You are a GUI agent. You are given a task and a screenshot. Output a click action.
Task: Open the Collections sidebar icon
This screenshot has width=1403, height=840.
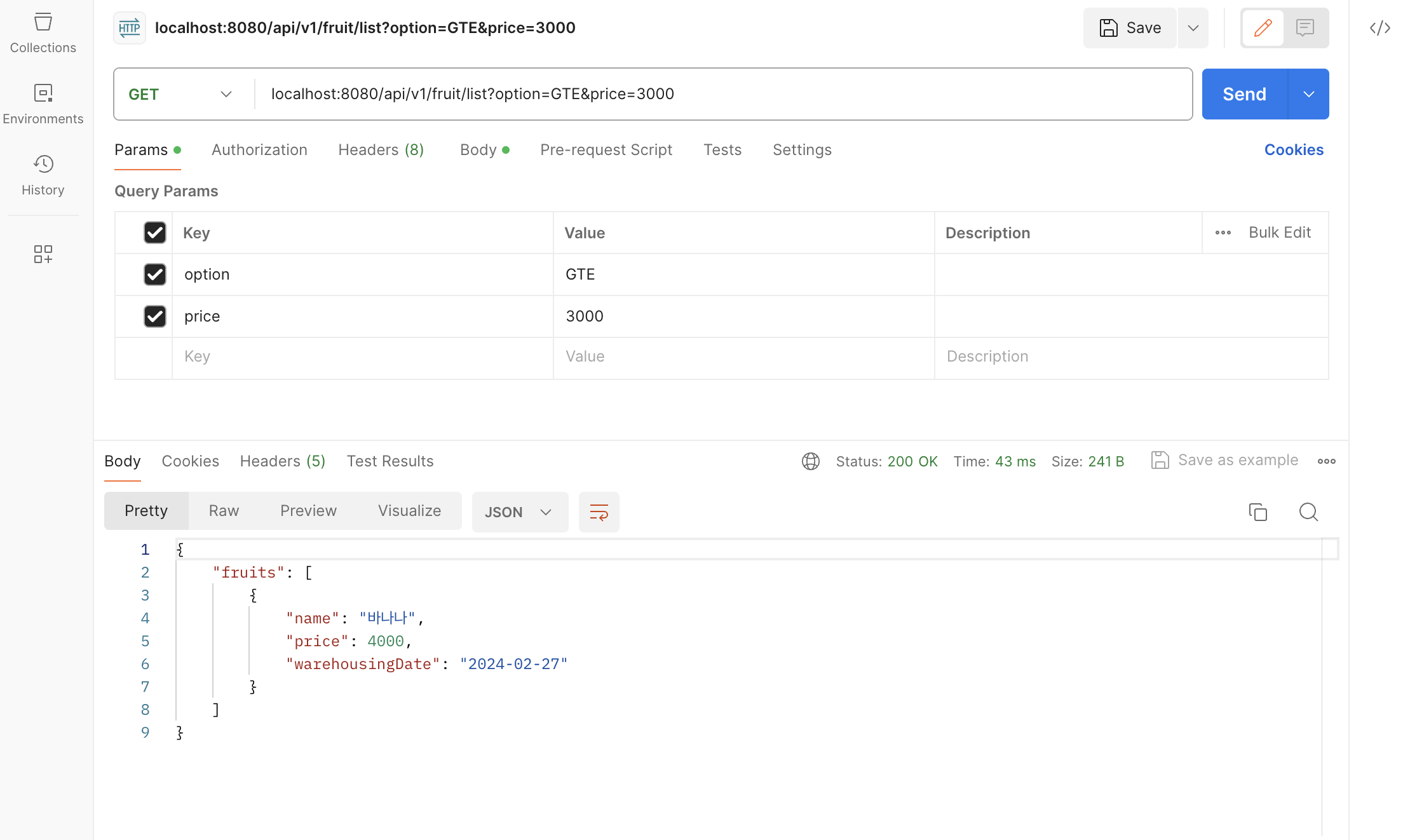[x=43, y=33]
